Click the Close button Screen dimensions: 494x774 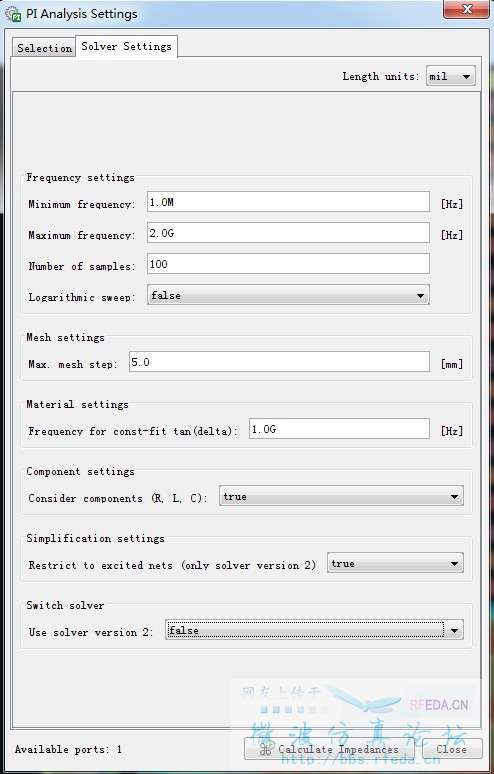(452, 749)
